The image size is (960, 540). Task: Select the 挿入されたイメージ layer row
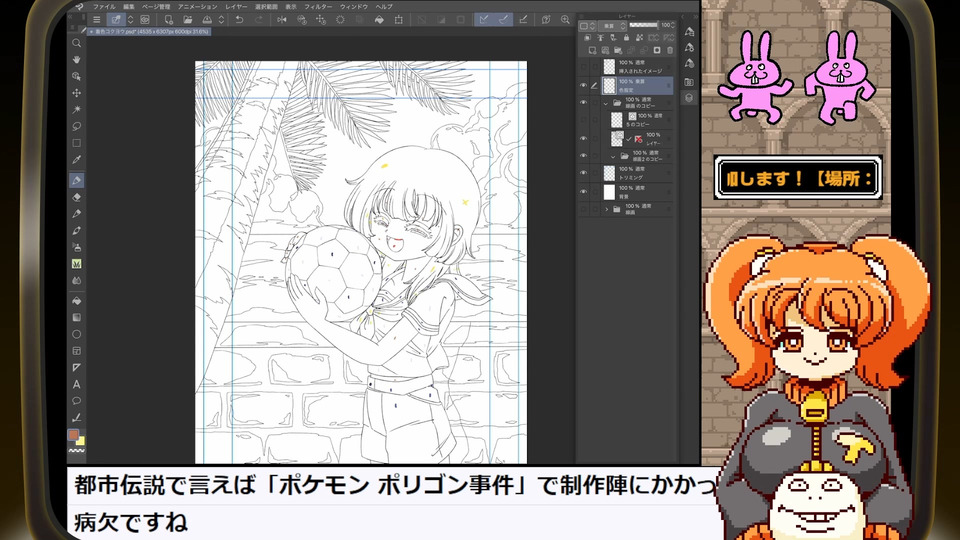click(637, 67)
